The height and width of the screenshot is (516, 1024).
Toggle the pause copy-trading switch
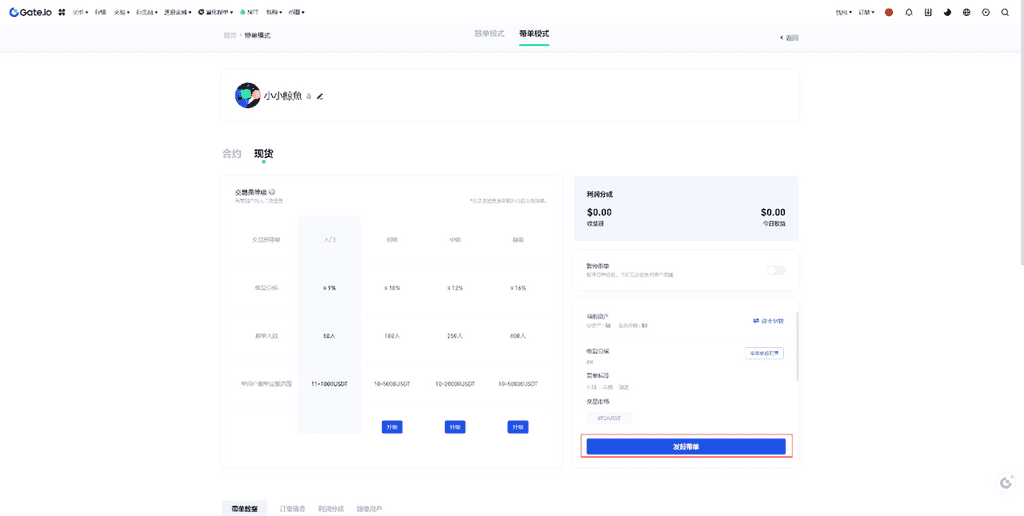pos(775,270)
